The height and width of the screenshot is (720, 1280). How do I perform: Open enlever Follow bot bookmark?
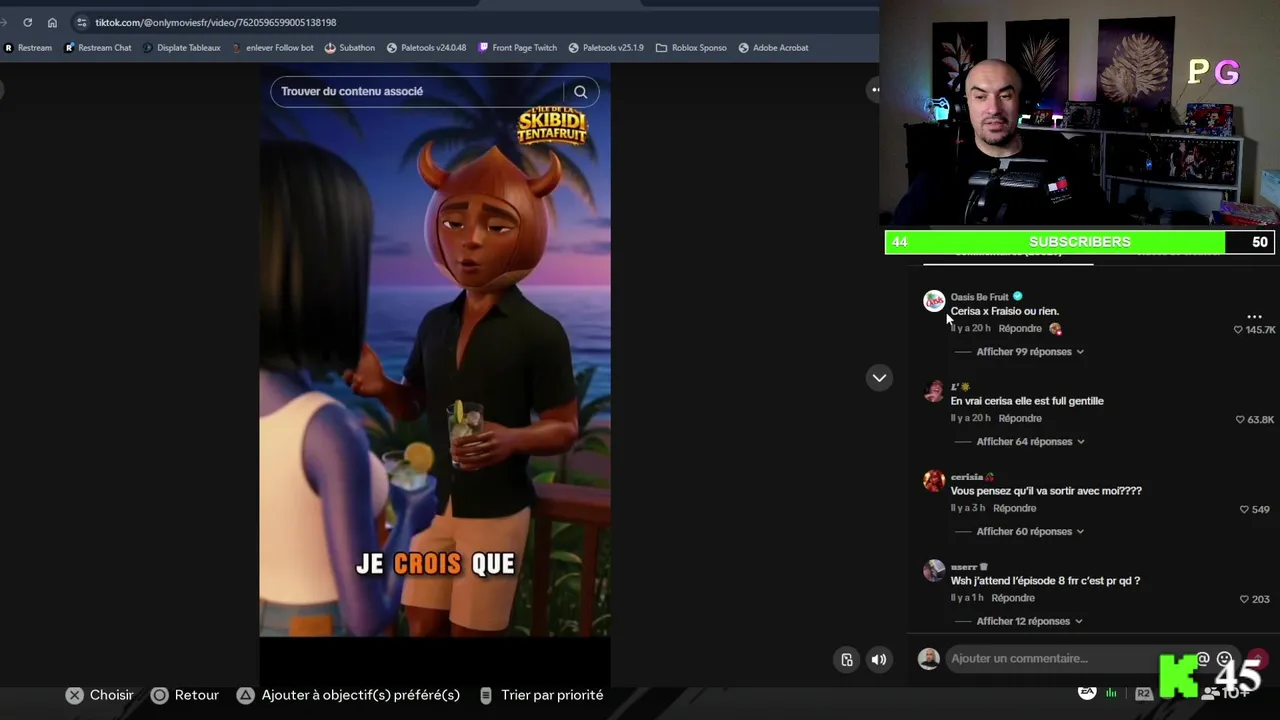tap(272, 47)
